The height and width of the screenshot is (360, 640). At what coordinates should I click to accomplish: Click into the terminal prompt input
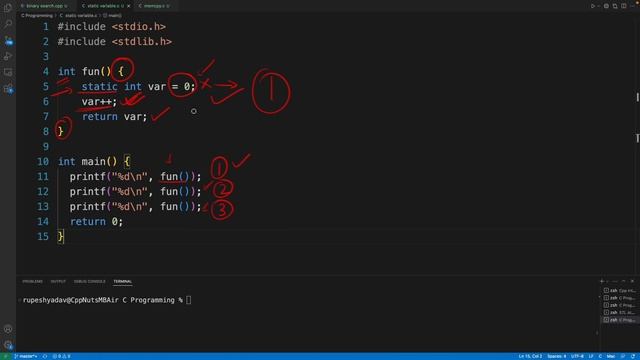189,300
